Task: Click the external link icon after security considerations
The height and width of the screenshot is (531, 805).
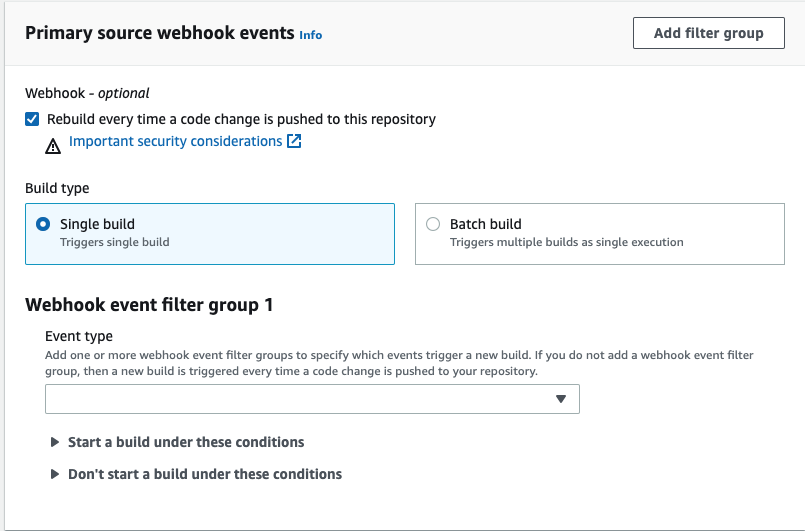Action: [x=294, y=141]
